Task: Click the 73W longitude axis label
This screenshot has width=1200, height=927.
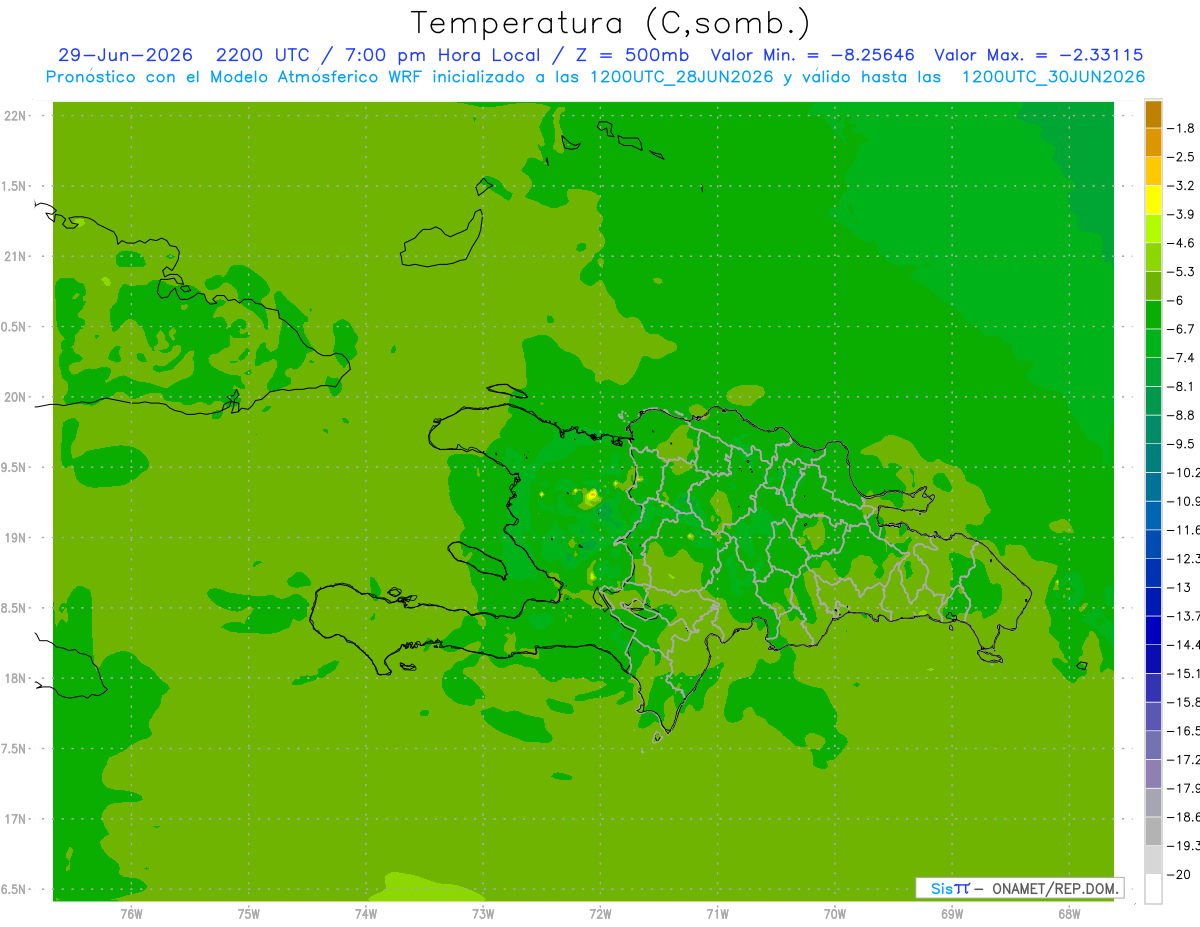Action: pos(483,913)
